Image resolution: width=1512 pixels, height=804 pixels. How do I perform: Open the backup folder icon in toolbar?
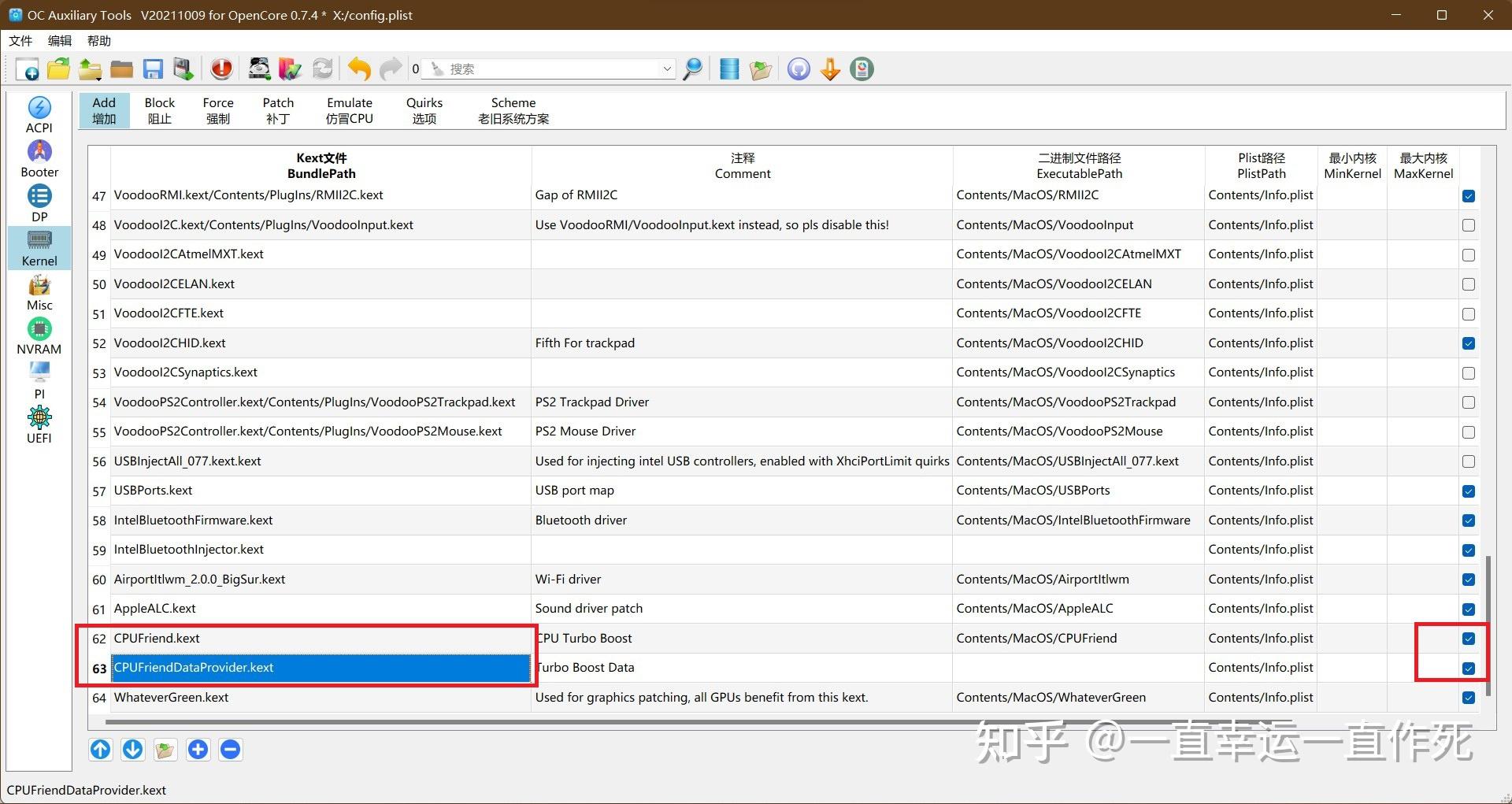point(761,69)
